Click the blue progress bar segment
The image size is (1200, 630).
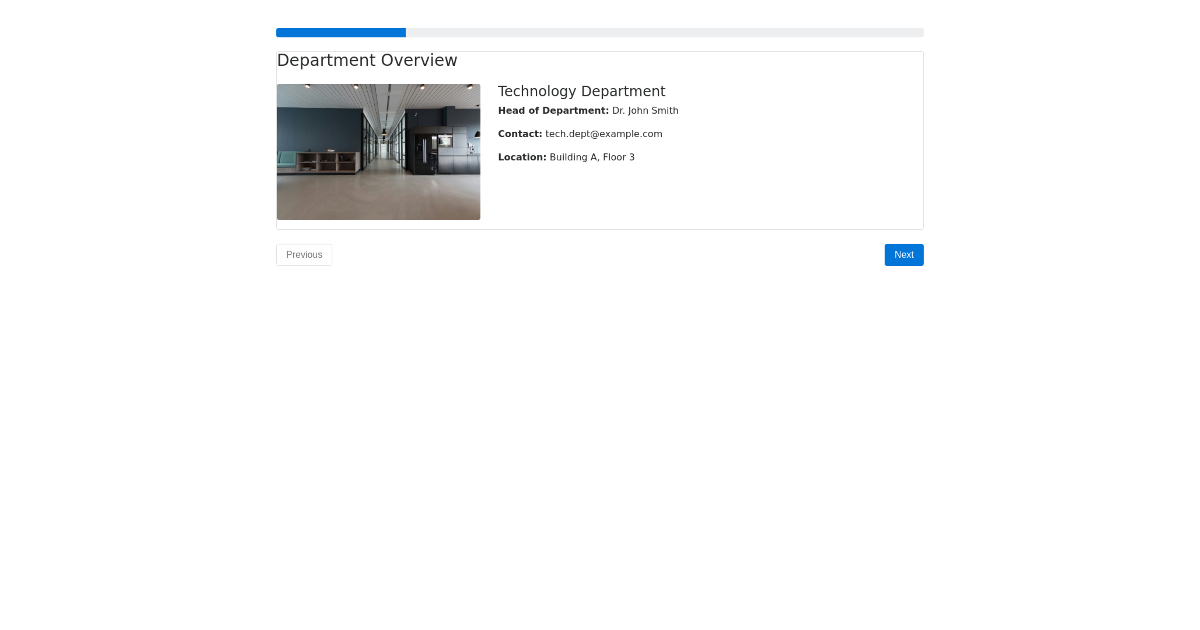tap(340, 32)
